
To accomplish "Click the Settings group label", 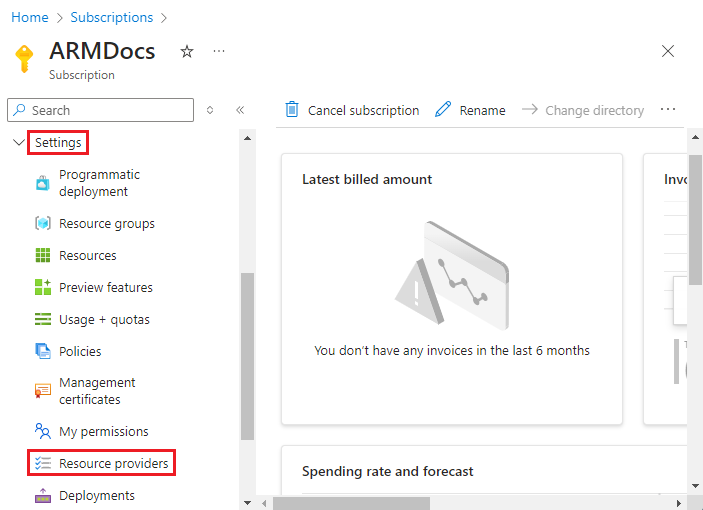I will [x=58, y=143].
